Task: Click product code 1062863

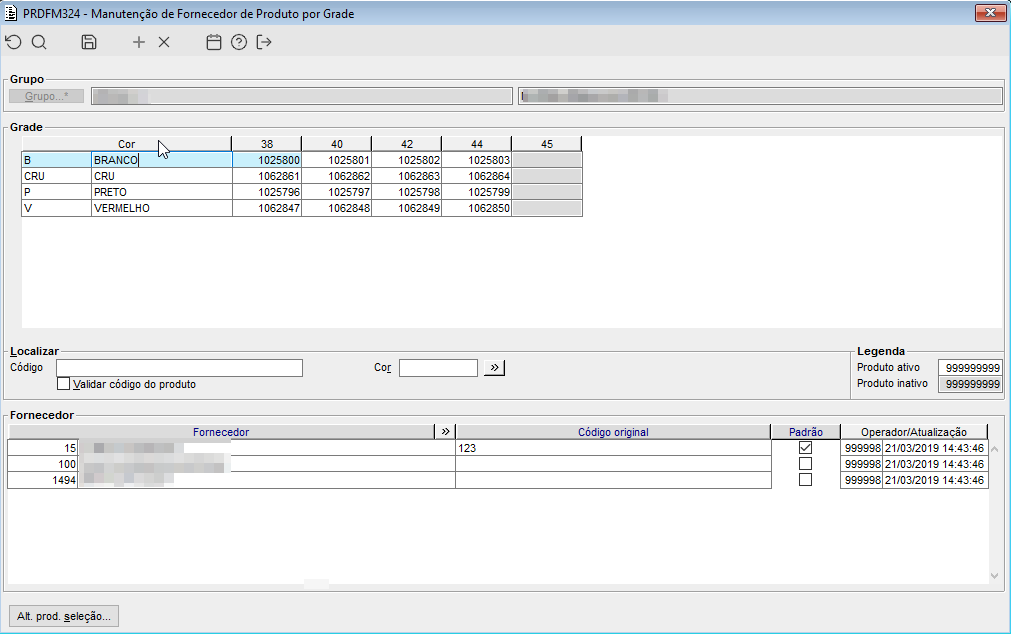Action: pyautogui.click(x=407, y=176)
